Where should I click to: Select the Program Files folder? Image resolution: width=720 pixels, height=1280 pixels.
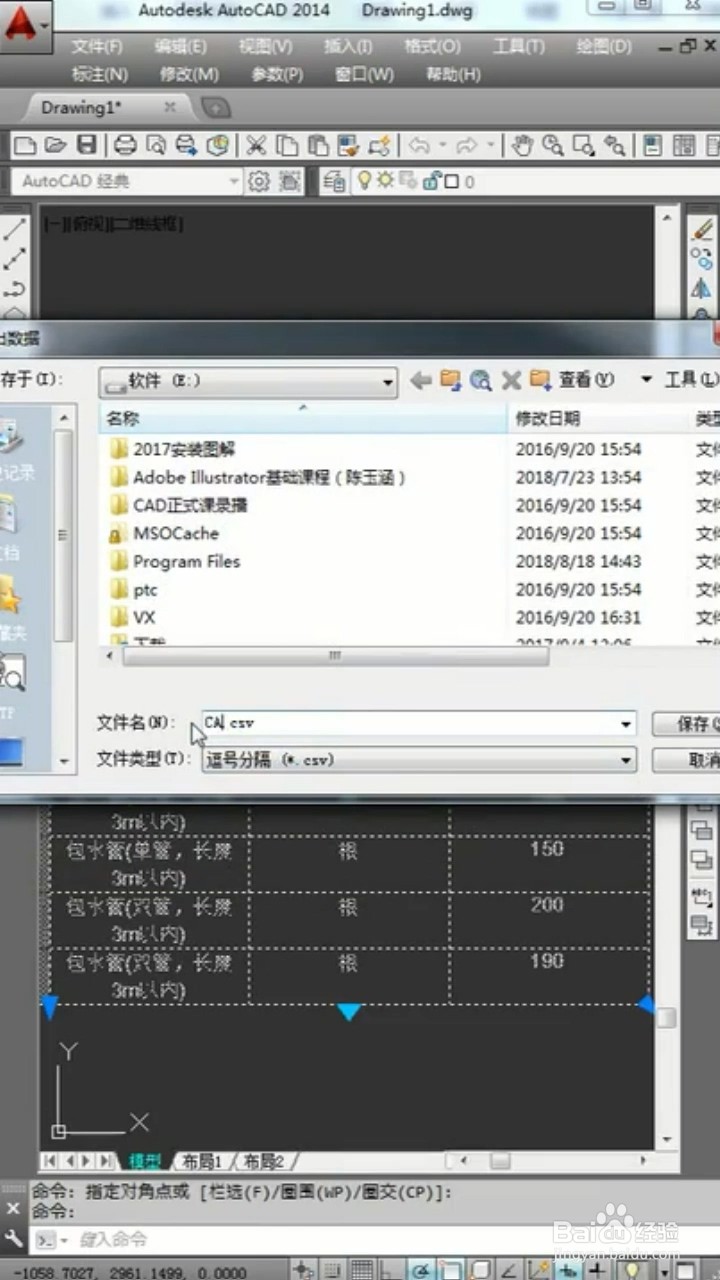point(186,561)
